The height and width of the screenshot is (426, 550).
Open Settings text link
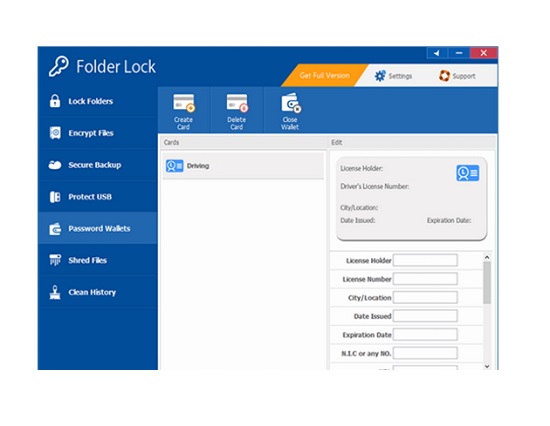(x=400, y=76)
